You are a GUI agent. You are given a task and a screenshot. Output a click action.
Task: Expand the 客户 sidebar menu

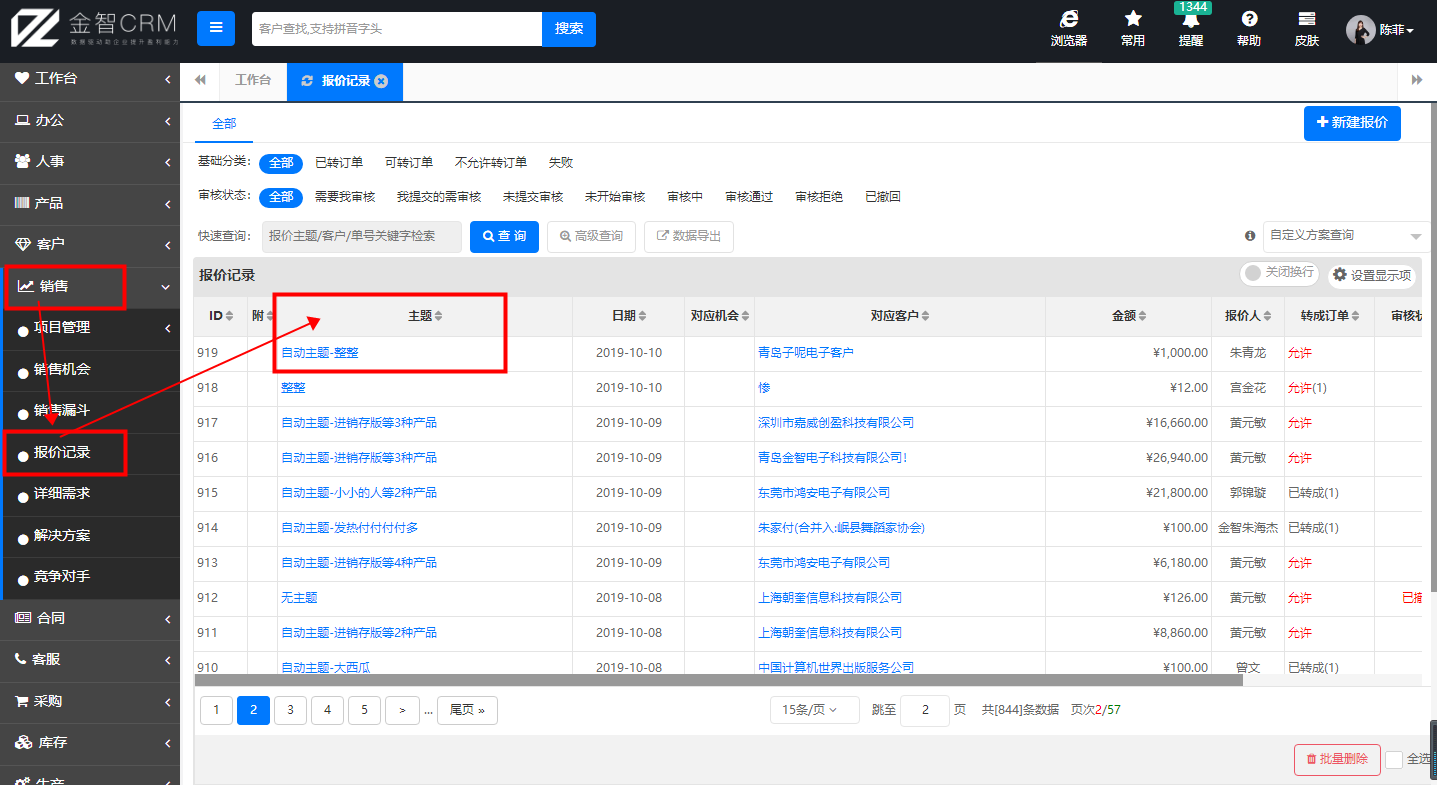click(x=90, y=244)
